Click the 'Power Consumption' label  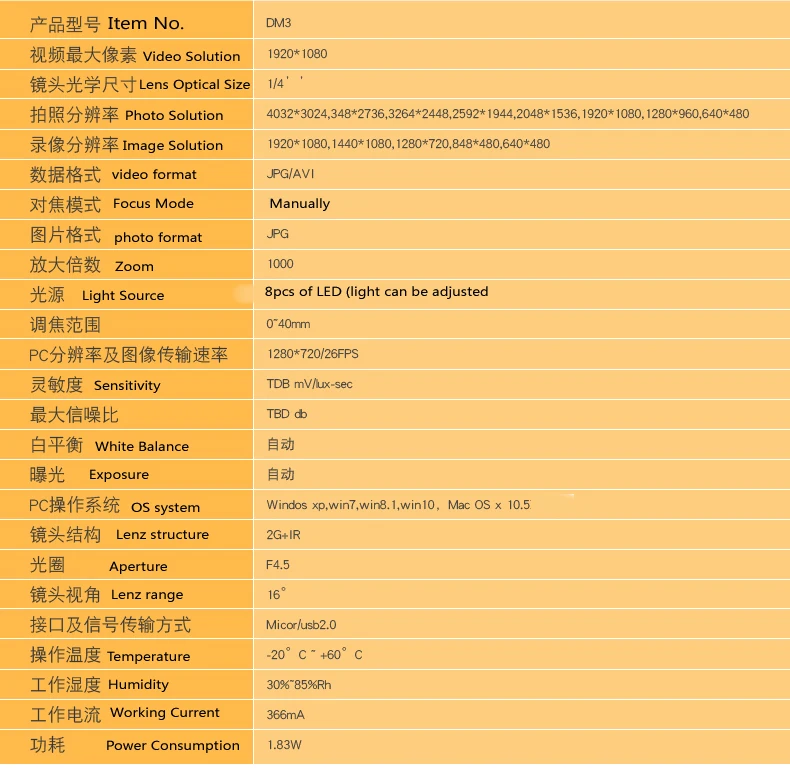pyautogui.click(x=173, y=746)
